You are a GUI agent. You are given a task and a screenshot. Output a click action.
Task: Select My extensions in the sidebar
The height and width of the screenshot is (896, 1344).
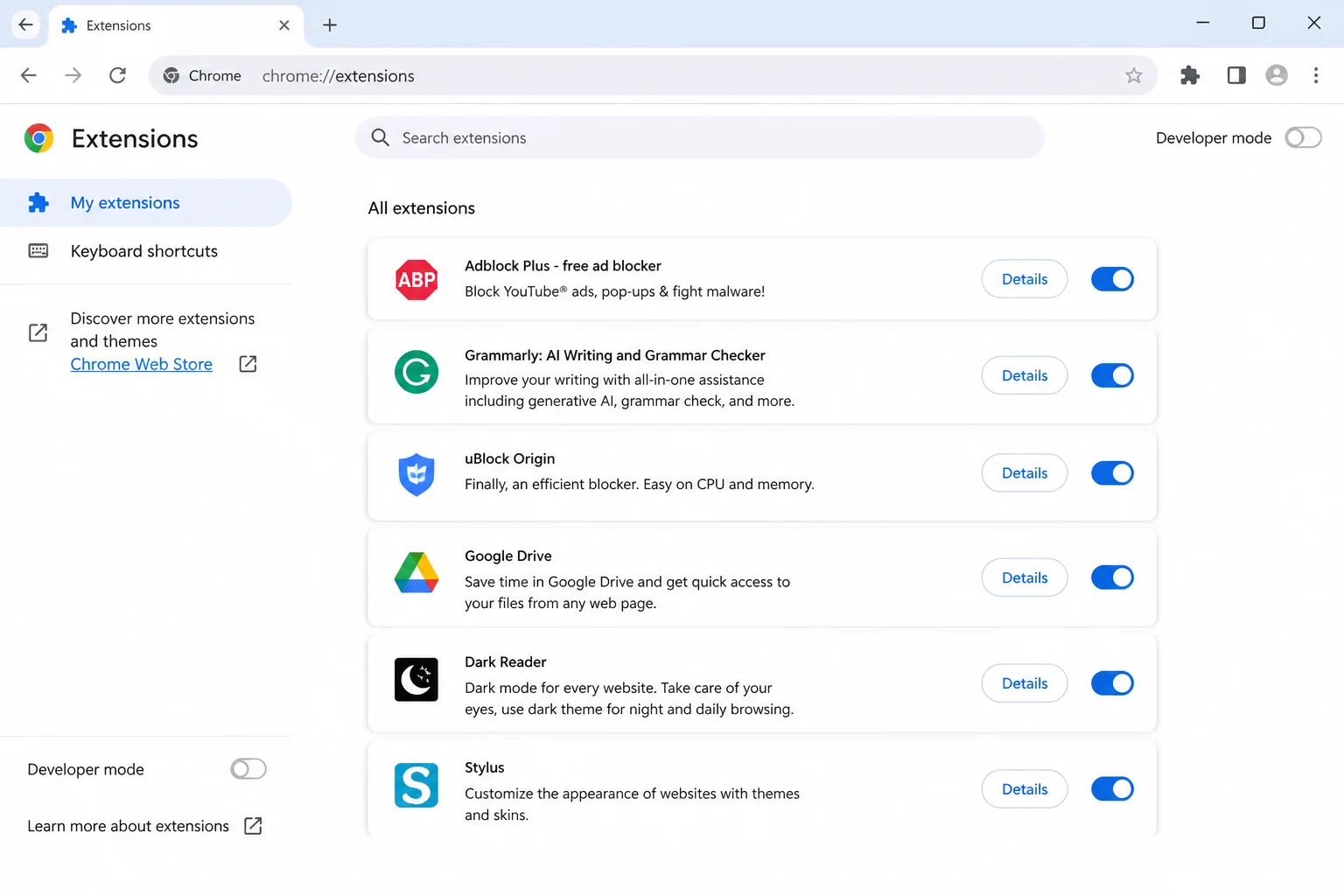(145, 203)
